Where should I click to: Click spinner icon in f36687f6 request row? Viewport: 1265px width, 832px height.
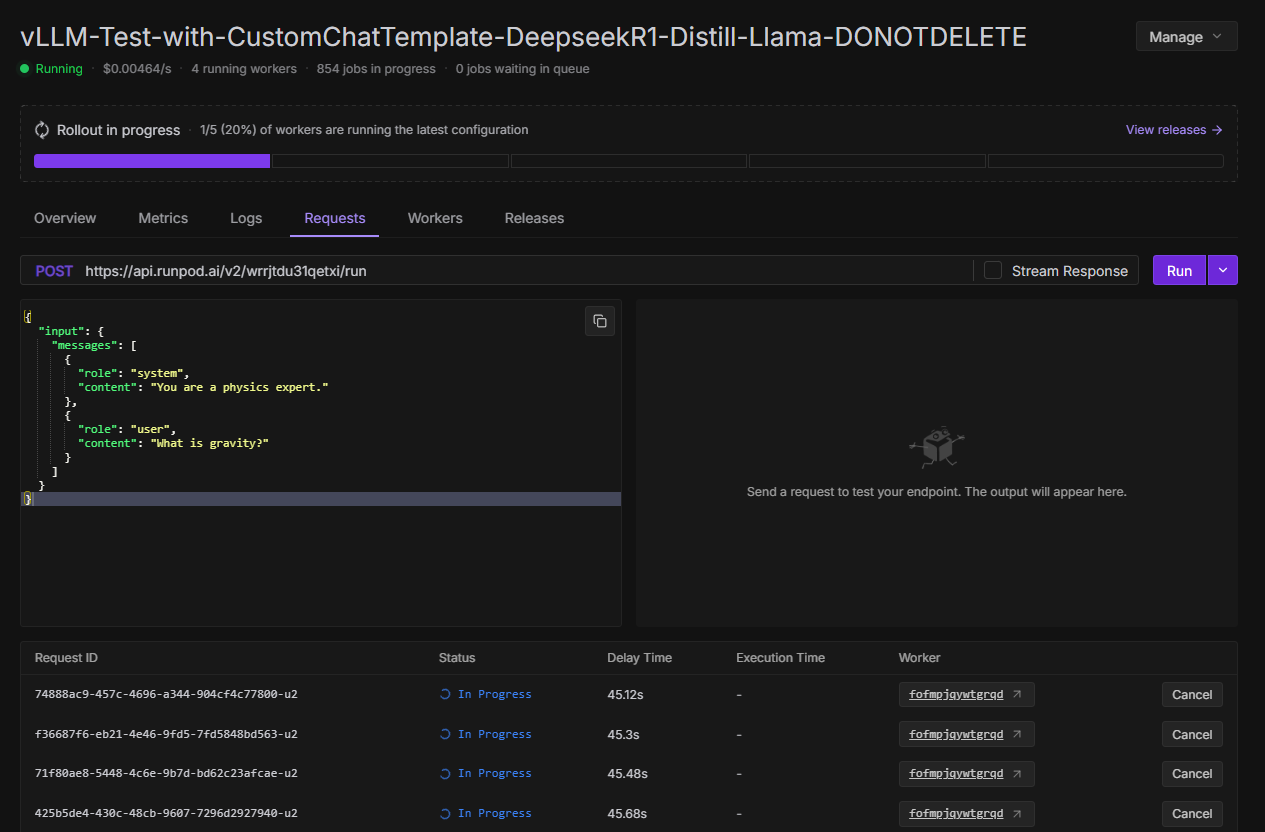[x=446, y=734]
